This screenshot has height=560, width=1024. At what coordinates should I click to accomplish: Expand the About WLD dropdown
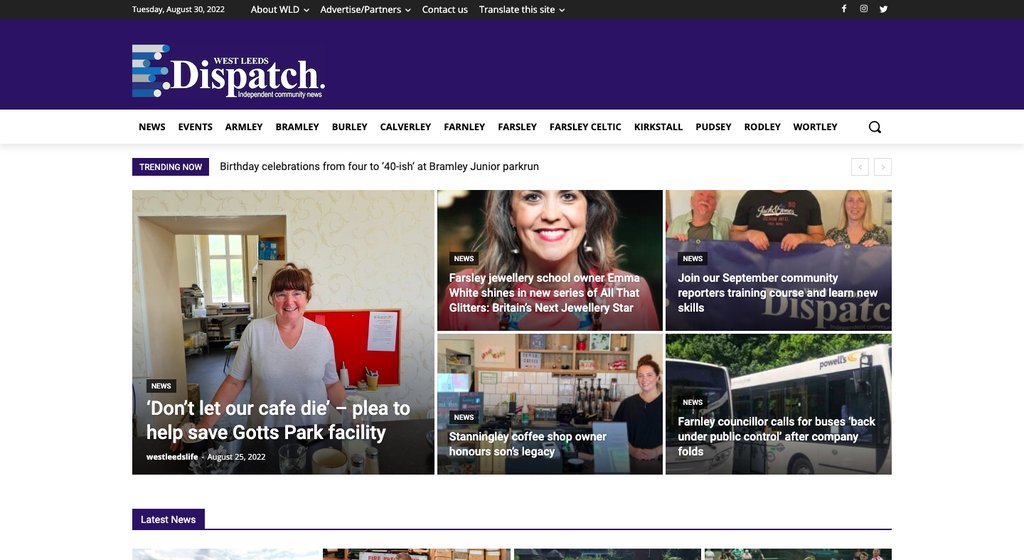click(280, 10)
